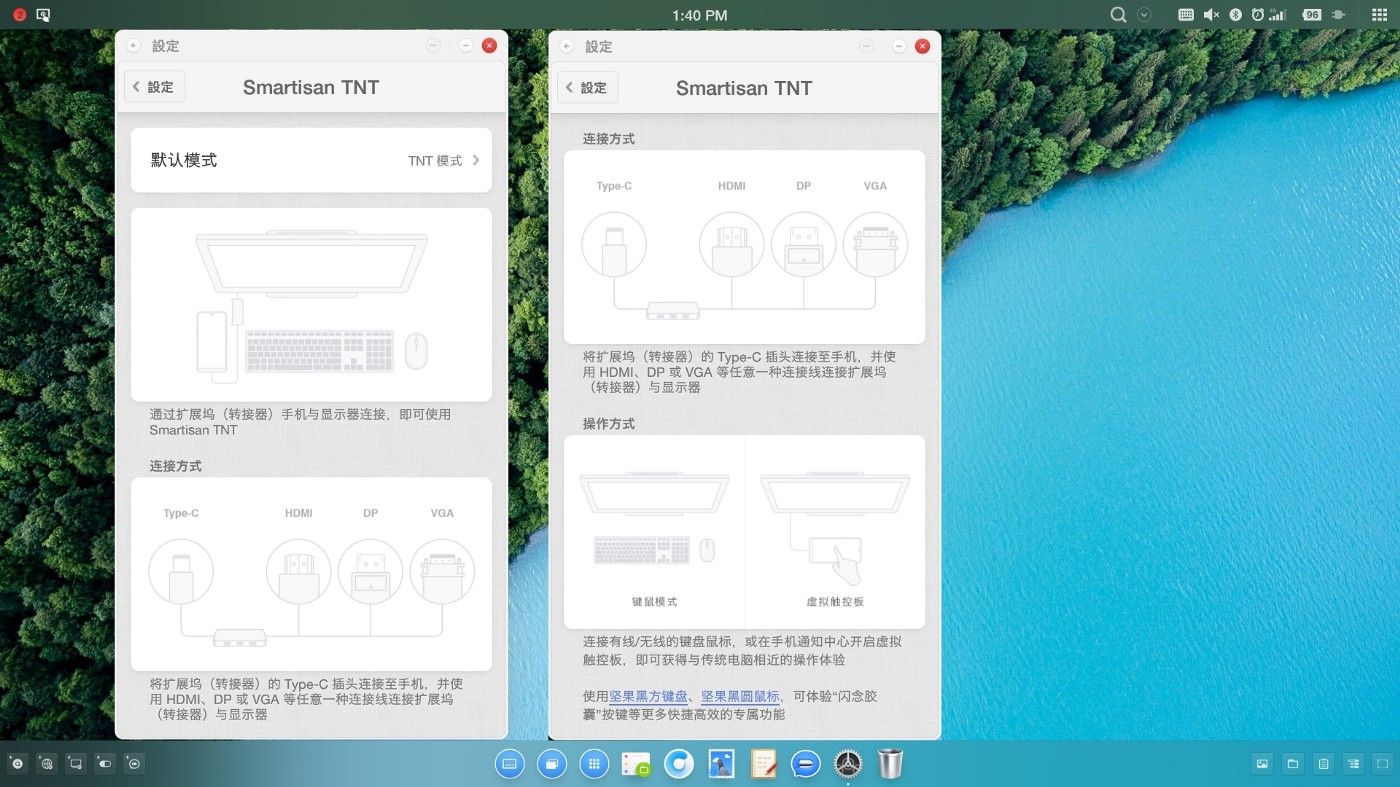Unmute via the muted speaker icon
This screenshot has height=787, width=1400.
click(x=1211, y=15)
